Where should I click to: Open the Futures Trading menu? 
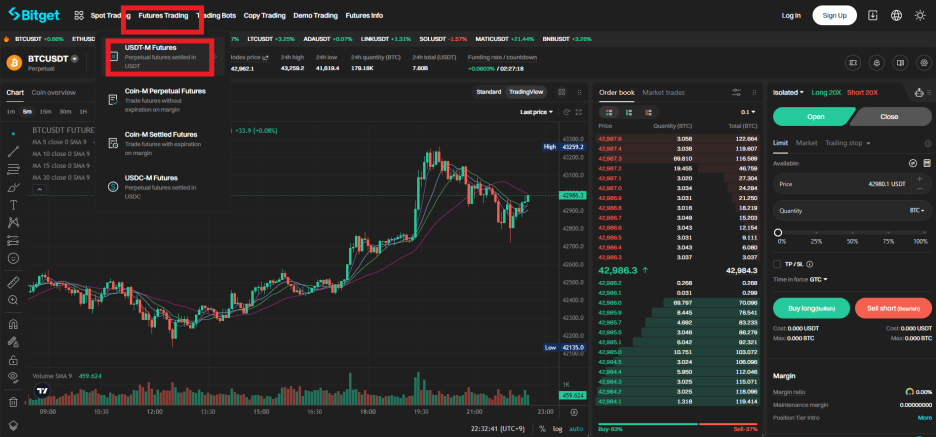pos(163,16)
